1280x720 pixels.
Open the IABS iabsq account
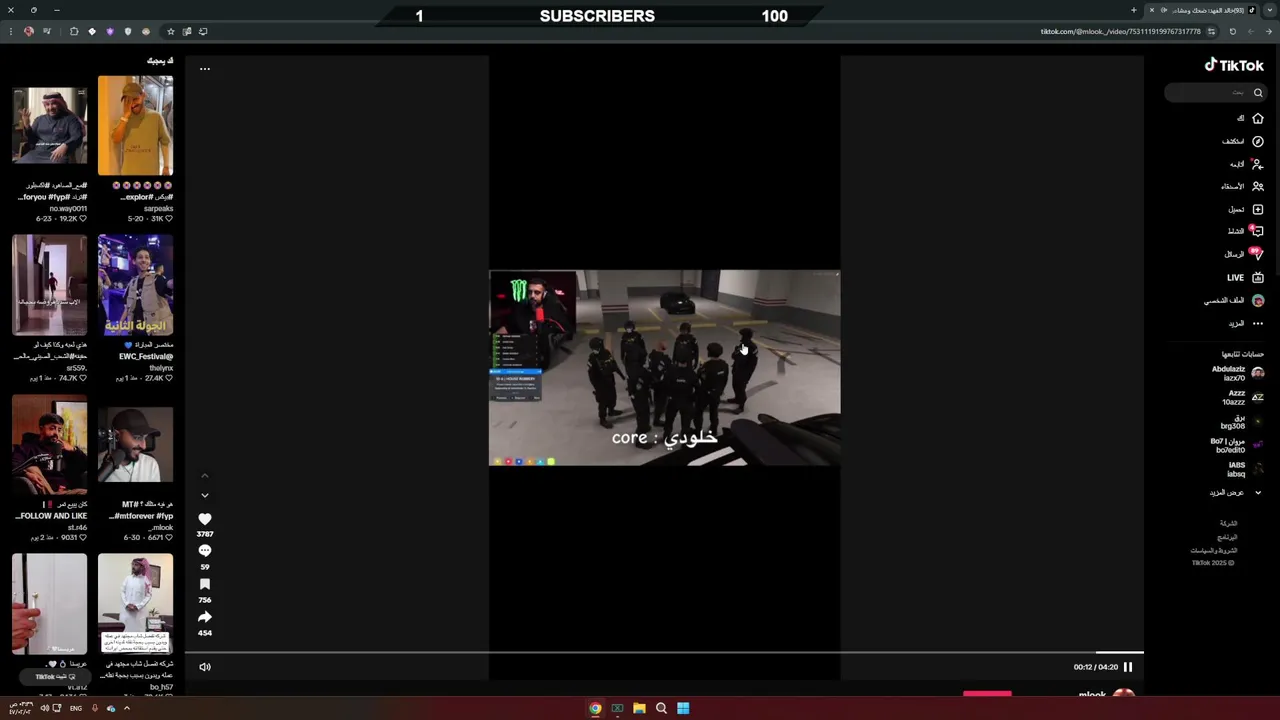(x=1245, y=469)
